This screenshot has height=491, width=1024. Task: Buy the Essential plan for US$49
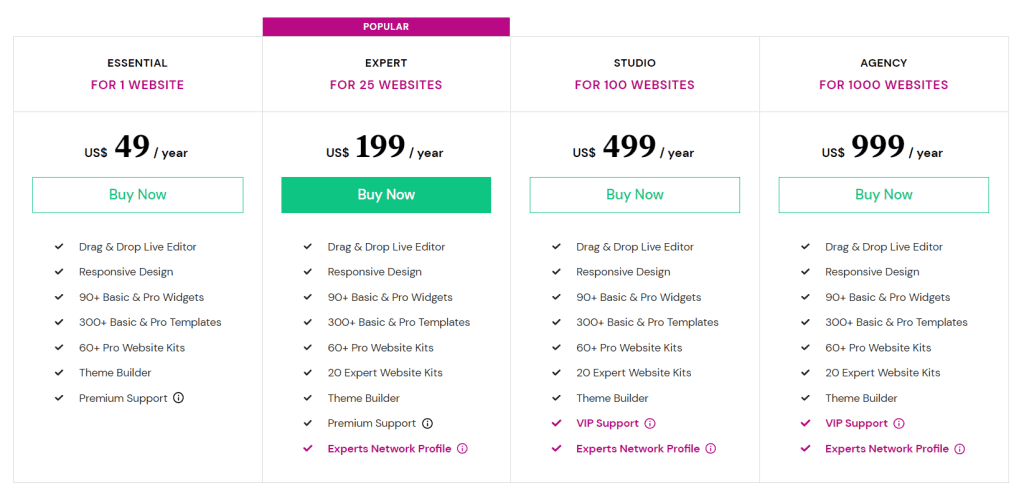pos(138,195)
